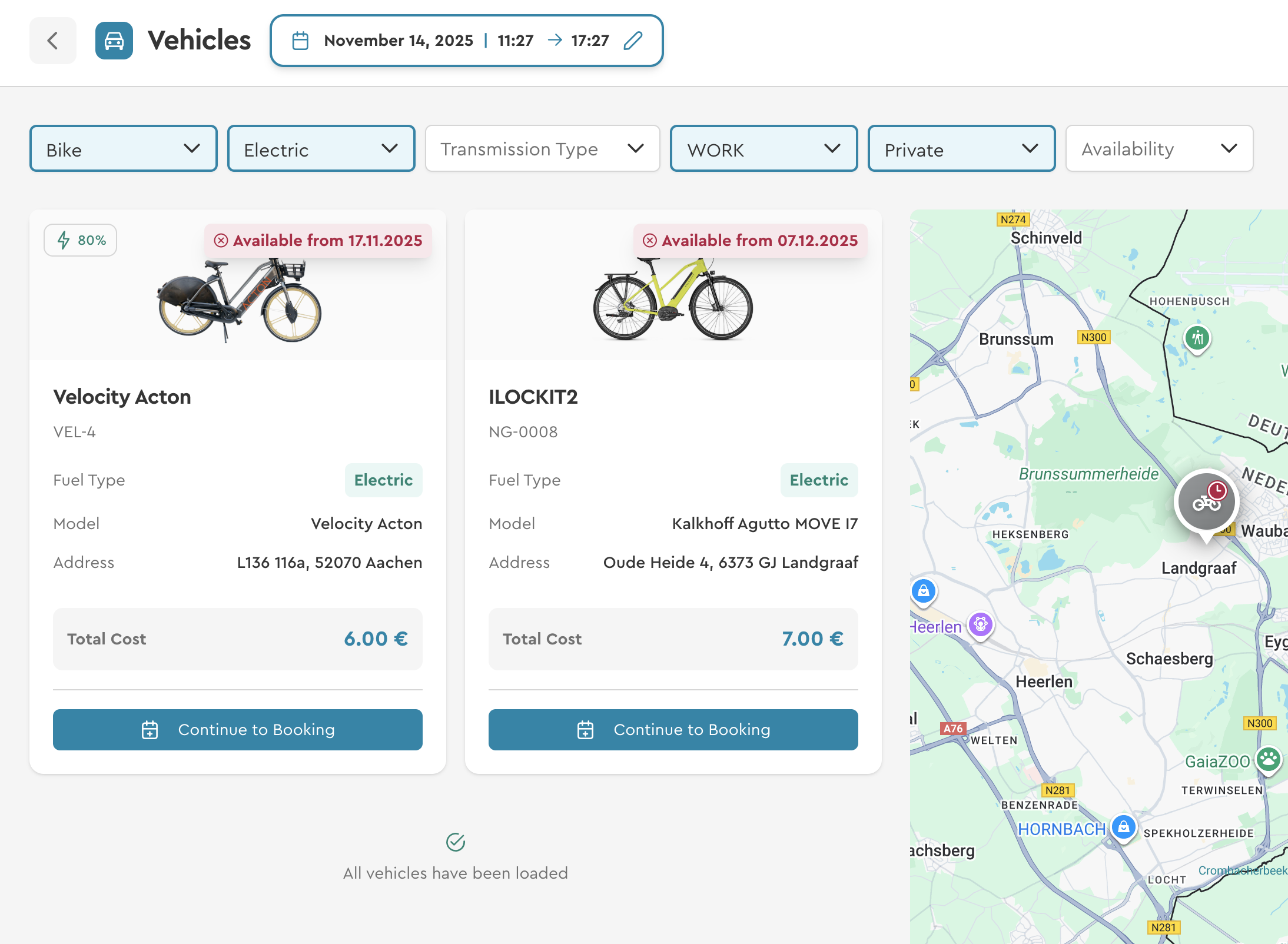The width and height of the screenshot is (1288, 944).
Task: Open the Private filter dropdown
Action: click(x=961, y=149)
